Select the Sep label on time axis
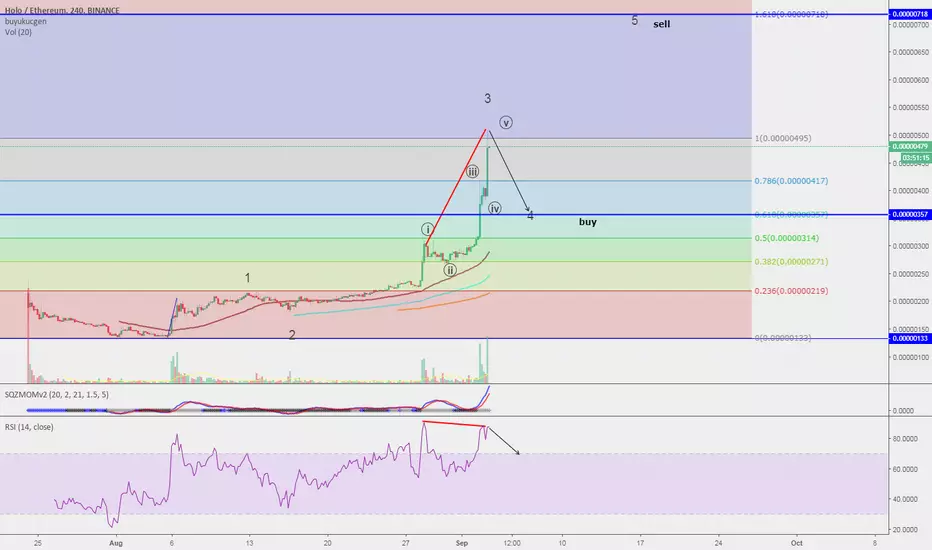This screenshot has height=550, width=932. [x=462, y=543]
